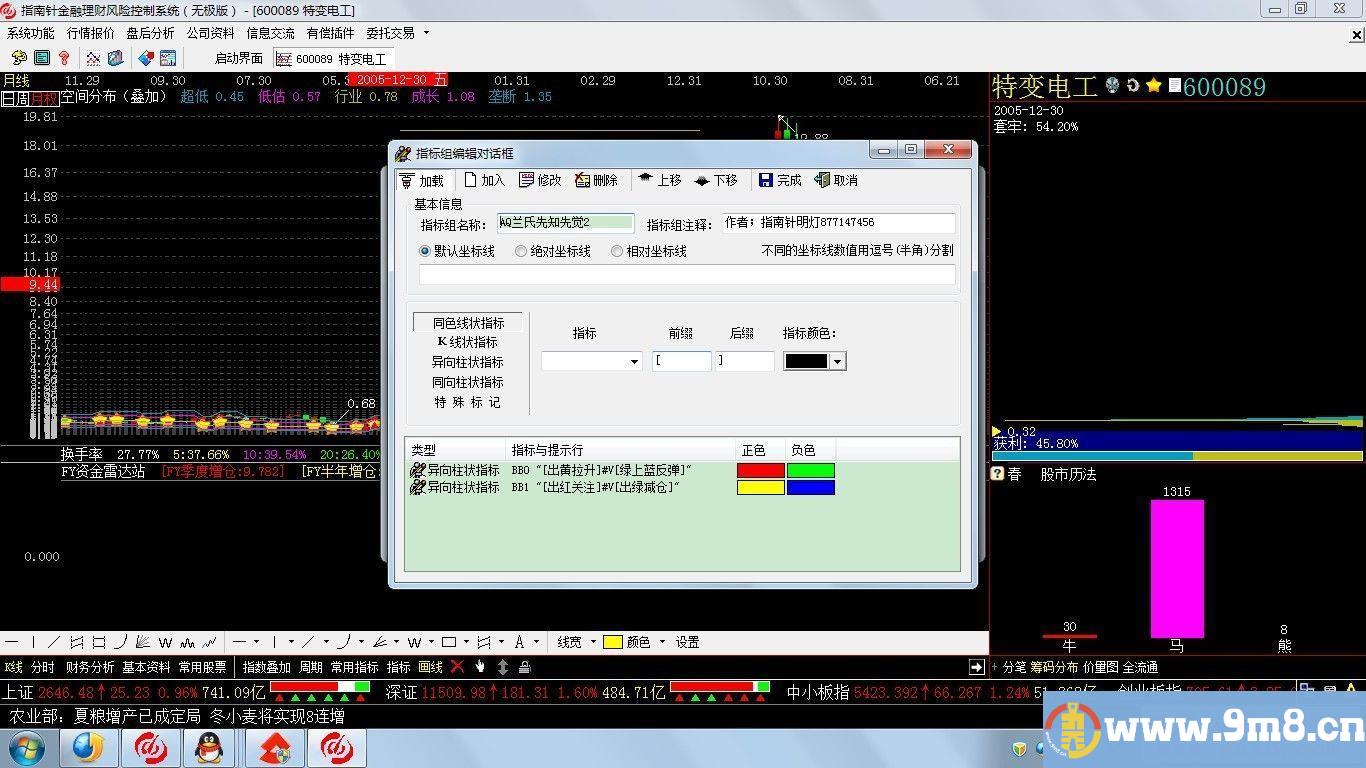Select the hand tool icon in bottom bar
This screenshot has width=1366, height=768.
[481, 667]
